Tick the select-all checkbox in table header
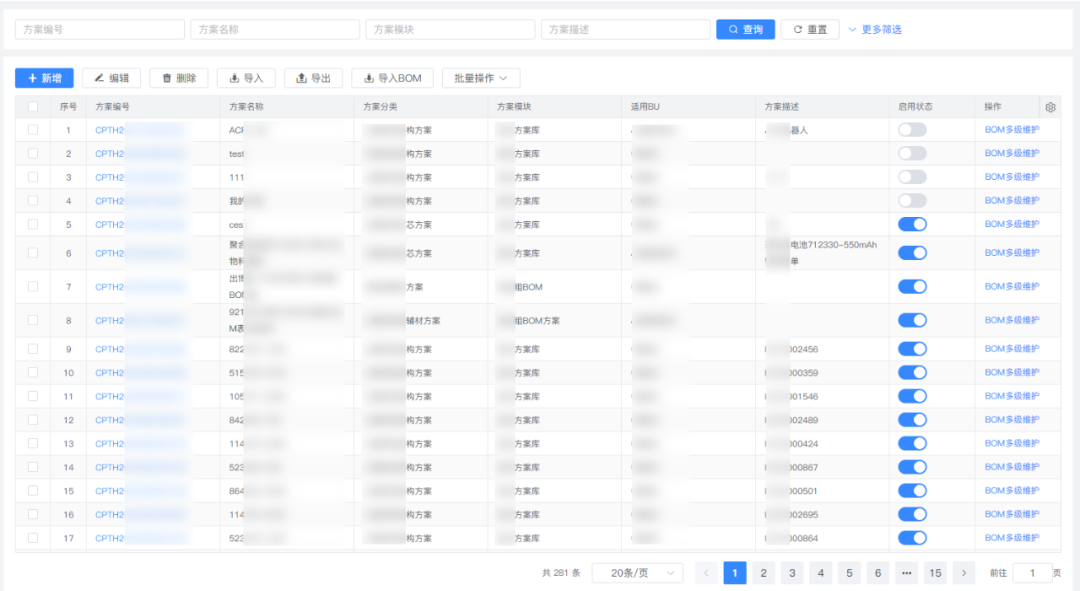The image size is (1080, 591). tap(33, 107)
